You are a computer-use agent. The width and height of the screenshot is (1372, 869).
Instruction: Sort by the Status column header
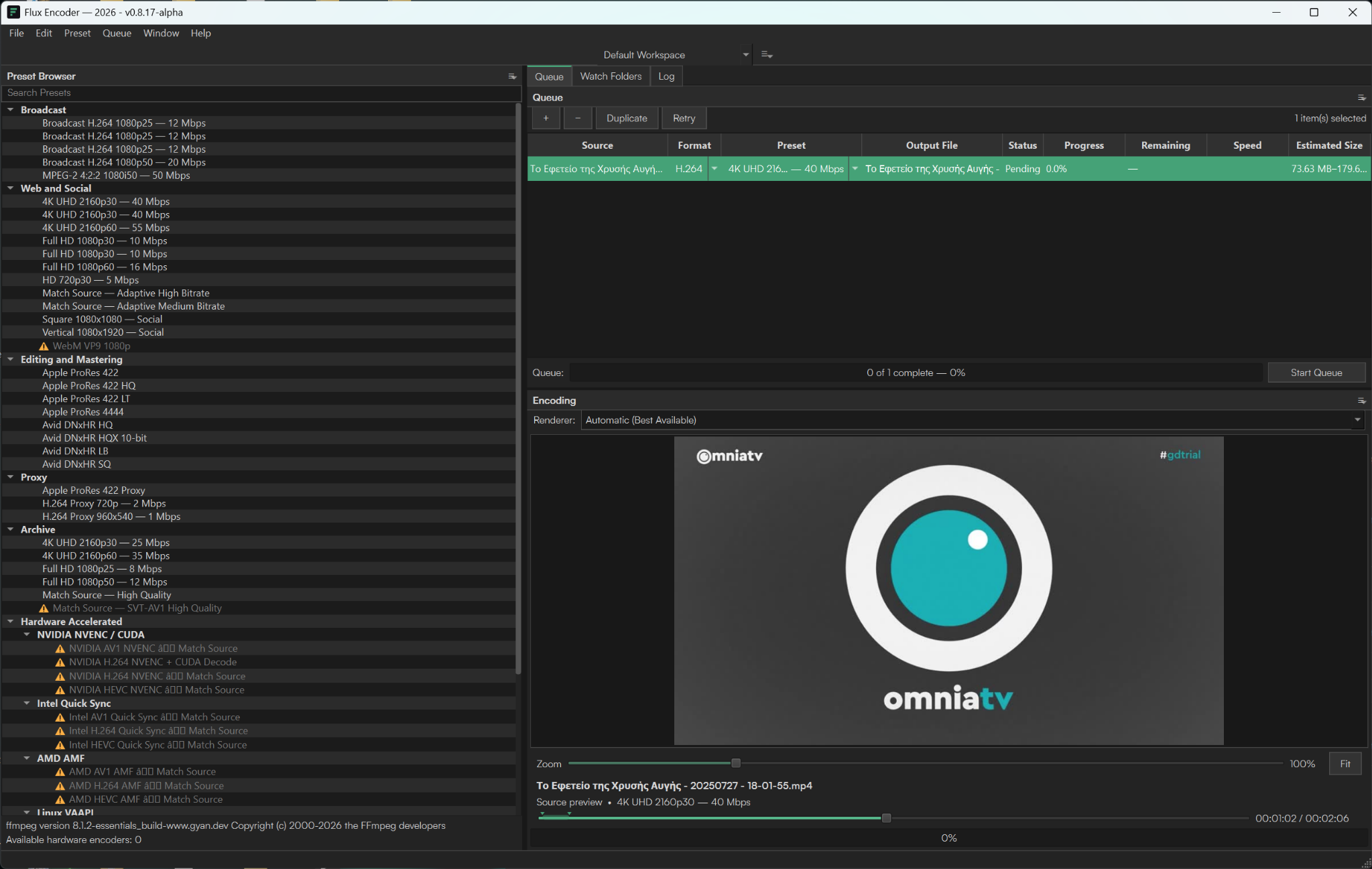click(1022, 145)
